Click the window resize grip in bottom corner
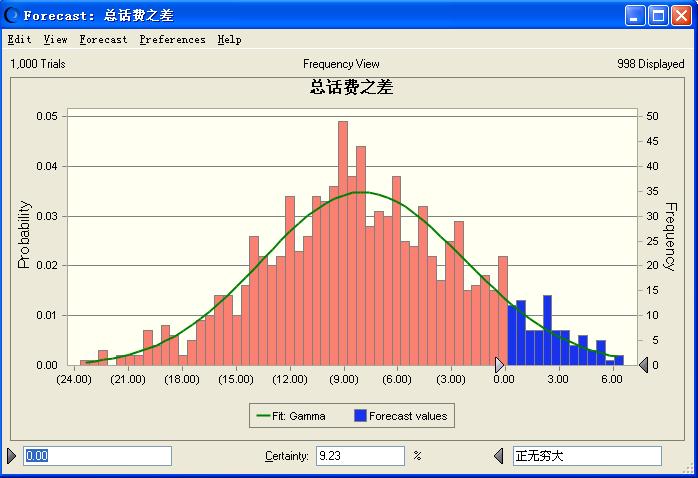698x478 pixels. coord(688,468)
